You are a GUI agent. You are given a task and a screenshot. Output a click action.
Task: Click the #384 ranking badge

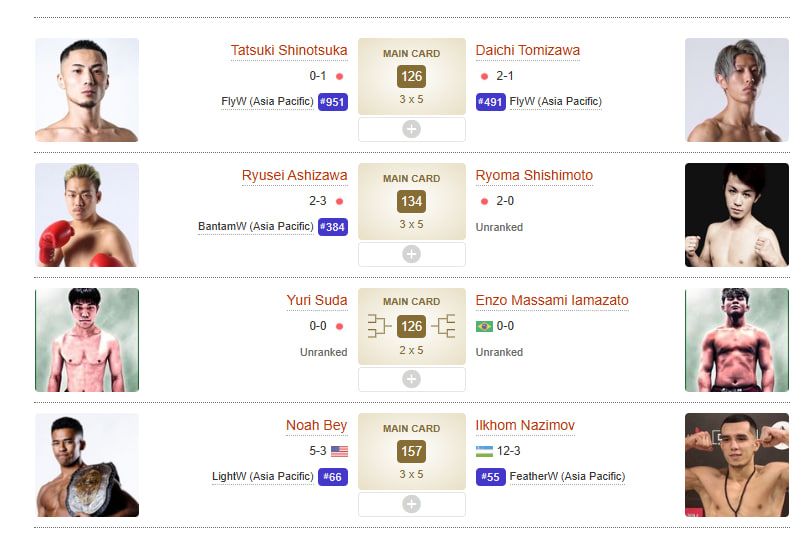point(333,227)
